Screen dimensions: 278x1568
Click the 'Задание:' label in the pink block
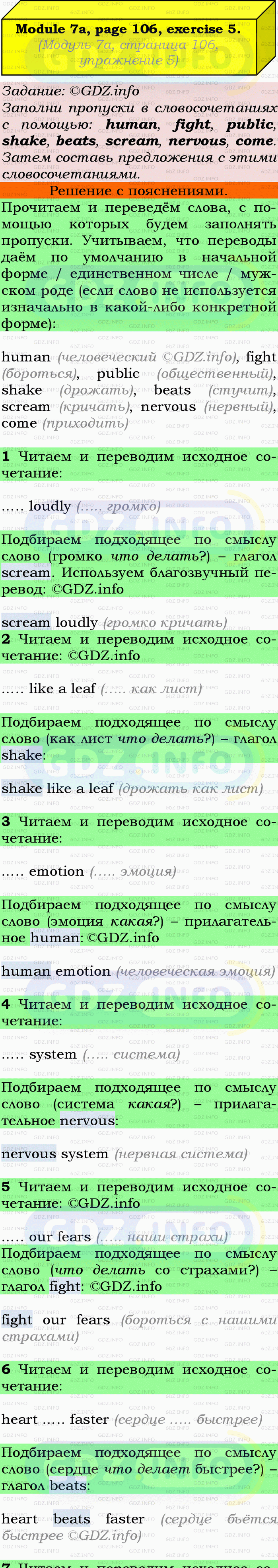[x=33, y=91]
